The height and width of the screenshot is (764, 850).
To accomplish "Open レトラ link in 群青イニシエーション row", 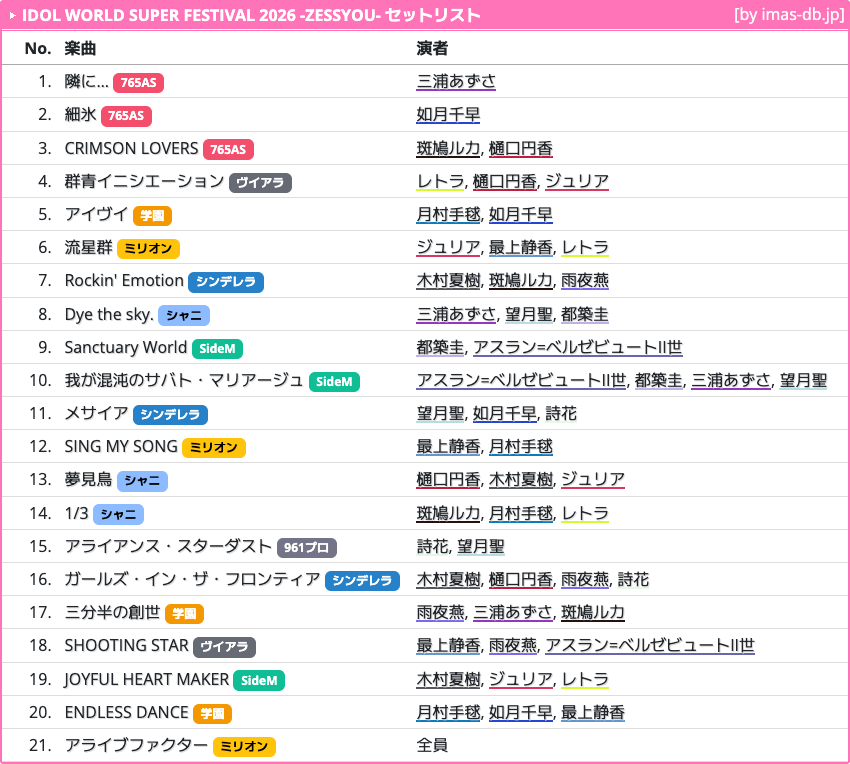I will coord(440,181).
